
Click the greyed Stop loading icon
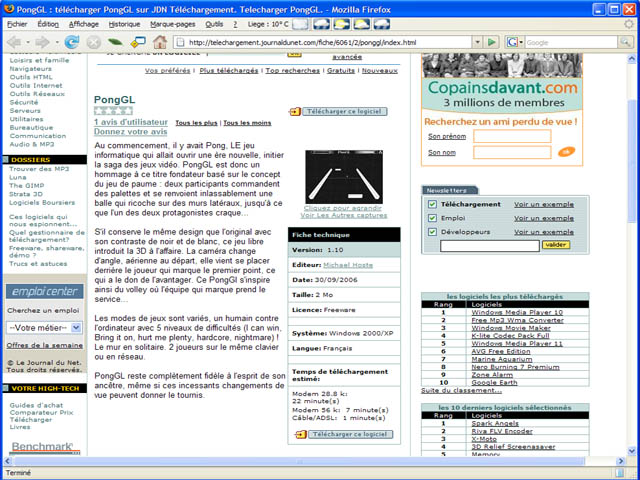coord(93,42)
